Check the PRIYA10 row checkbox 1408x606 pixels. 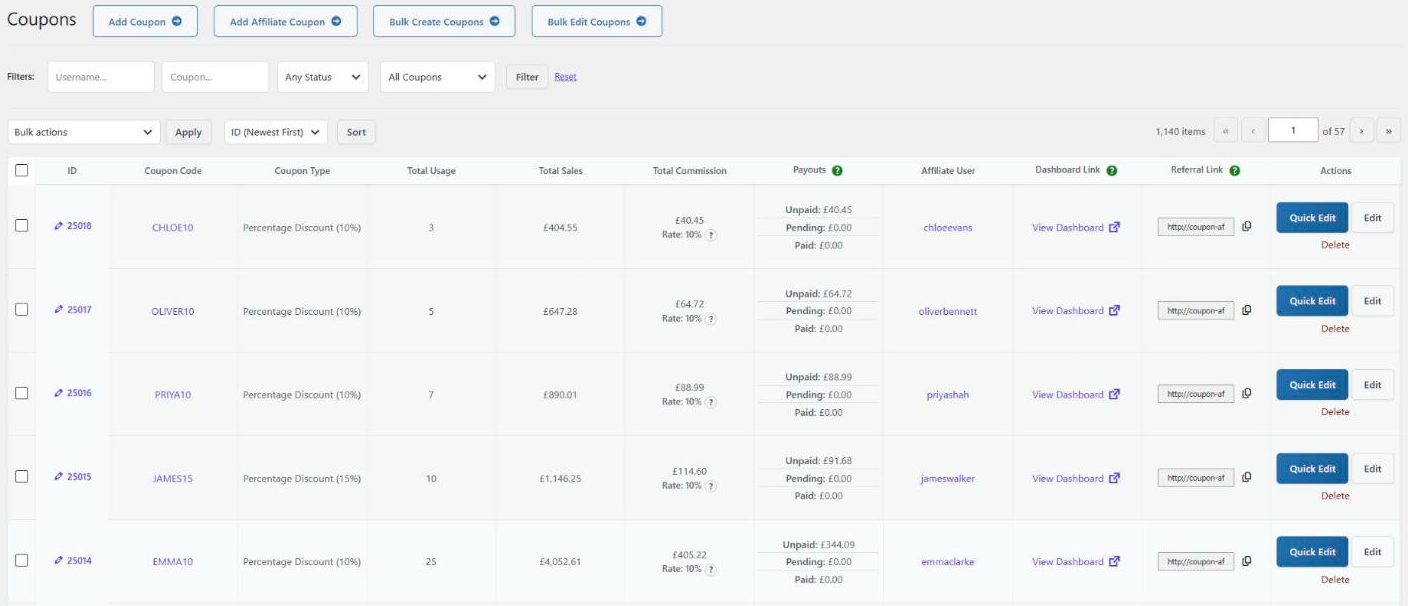pyautogui.click(x=21, y=393)
